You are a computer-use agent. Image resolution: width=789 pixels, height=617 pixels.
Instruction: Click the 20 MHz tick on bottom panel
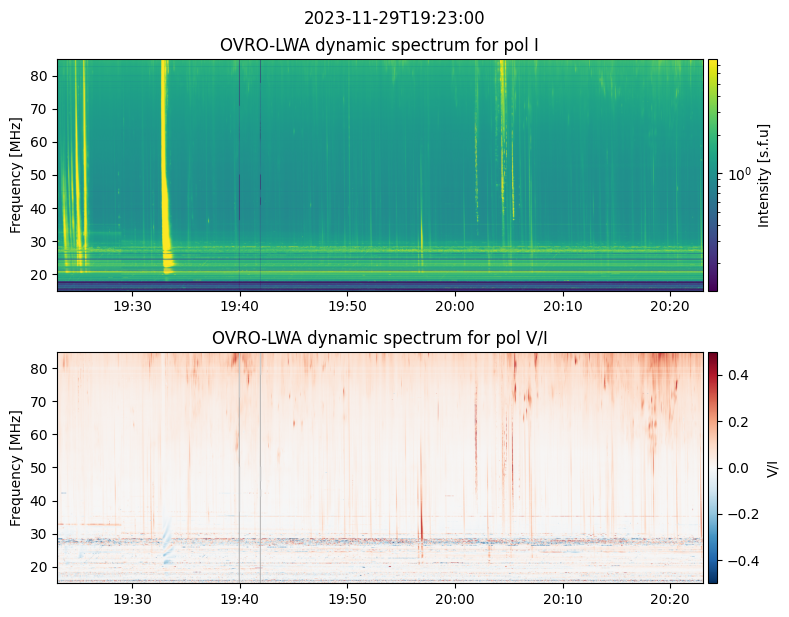40,567
